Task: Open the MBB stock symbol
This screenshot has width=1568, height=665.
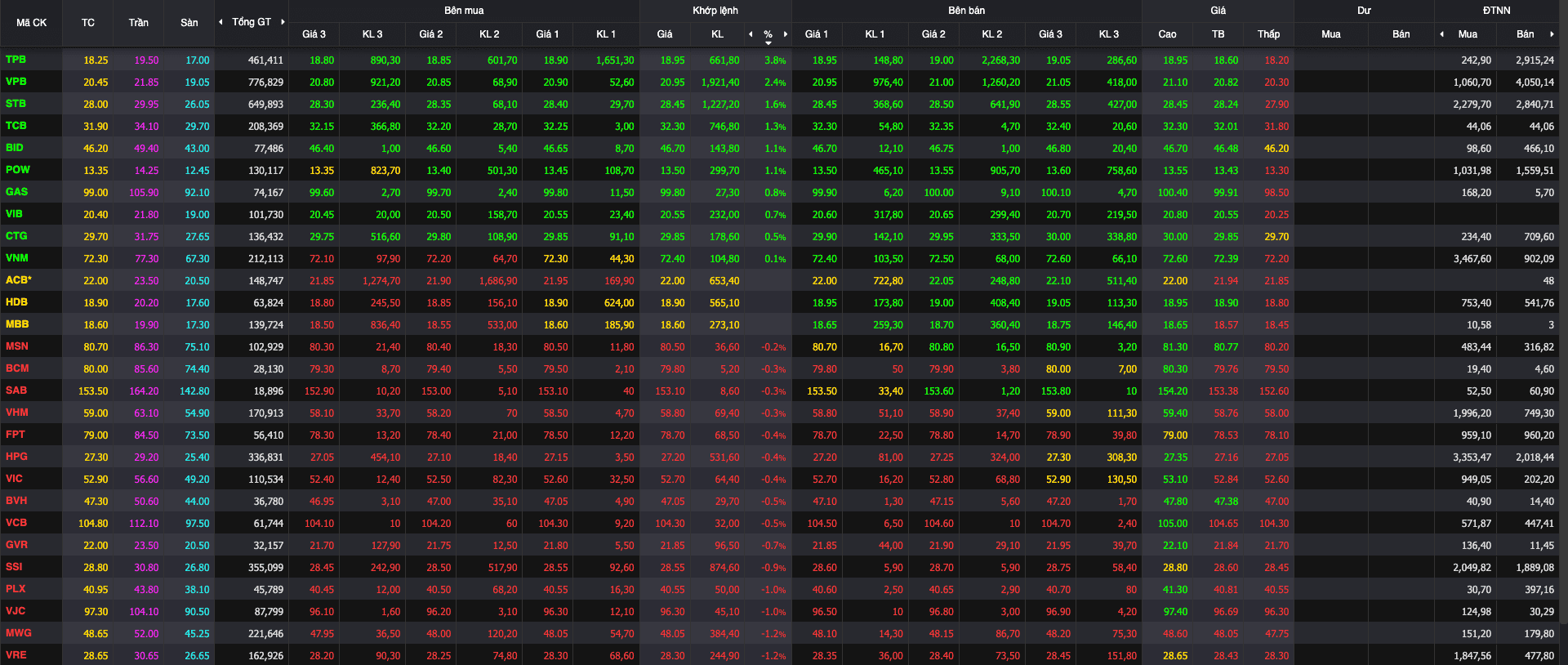Action: (17, 324)
